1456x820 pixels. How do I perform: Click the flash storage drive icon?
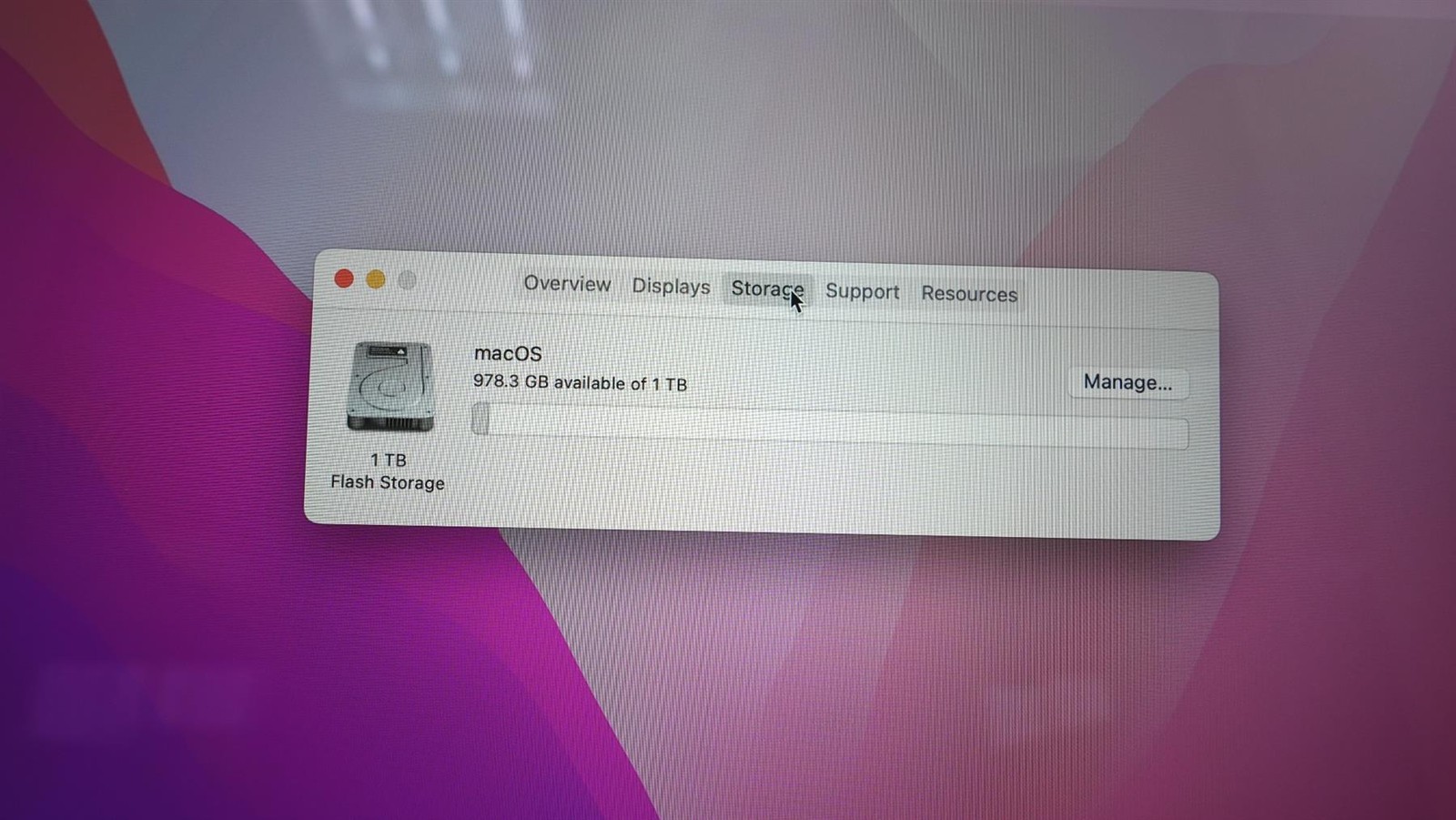pos(389,386)
